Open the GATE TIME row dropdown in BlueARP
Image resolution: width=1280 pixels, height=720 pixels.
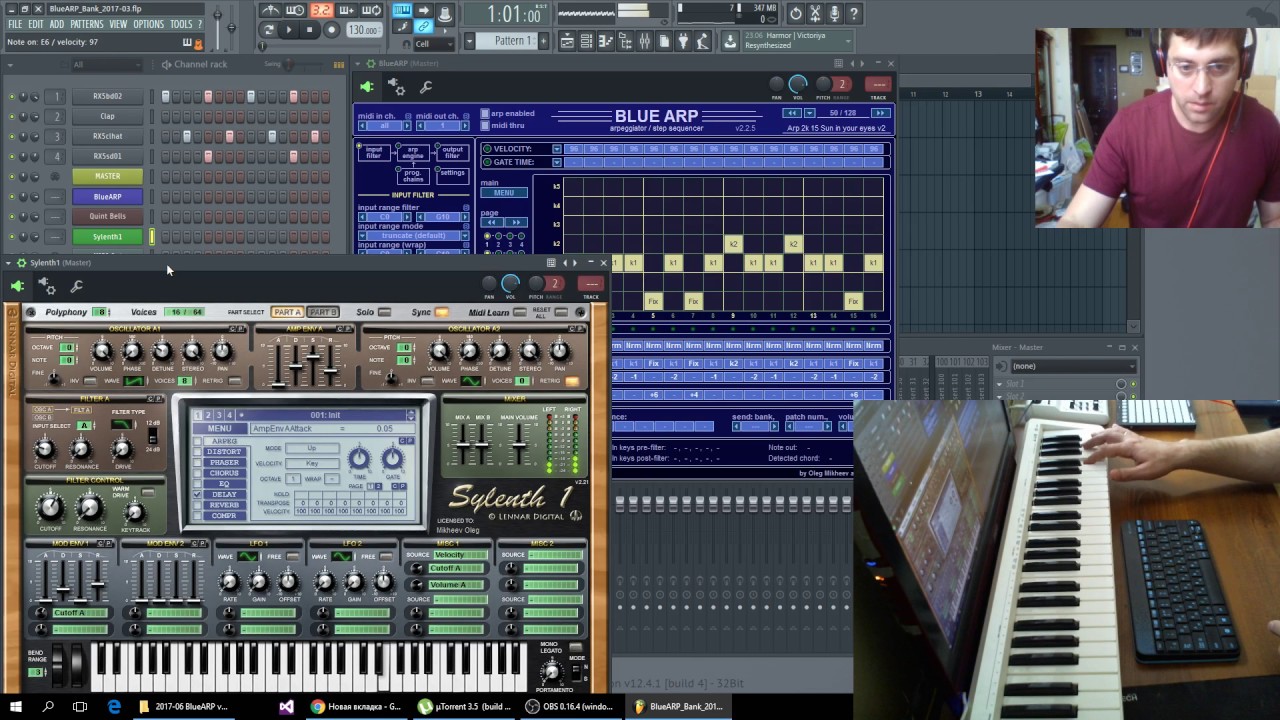(x=557, y=162)
